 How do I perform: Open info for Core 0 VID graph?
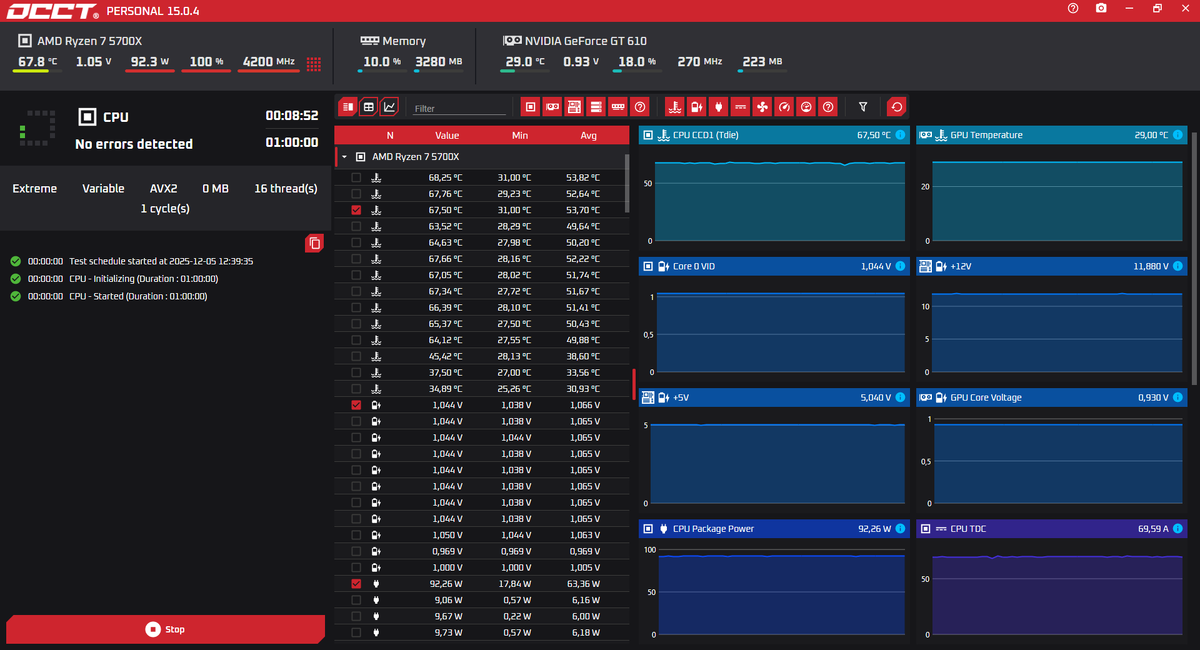[899, 266]
